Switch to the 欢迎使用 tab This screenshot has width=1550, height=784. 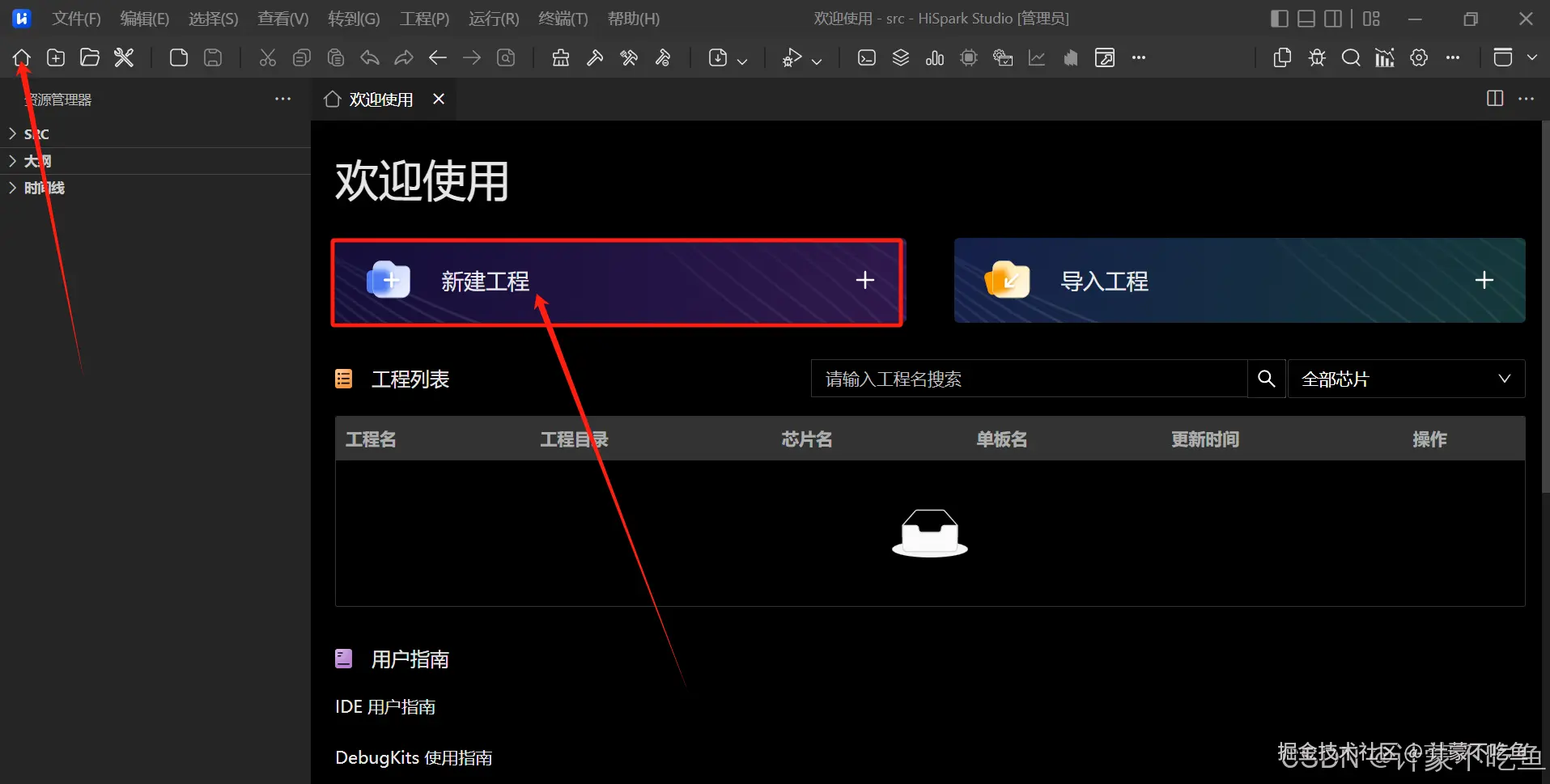point(380,99)
